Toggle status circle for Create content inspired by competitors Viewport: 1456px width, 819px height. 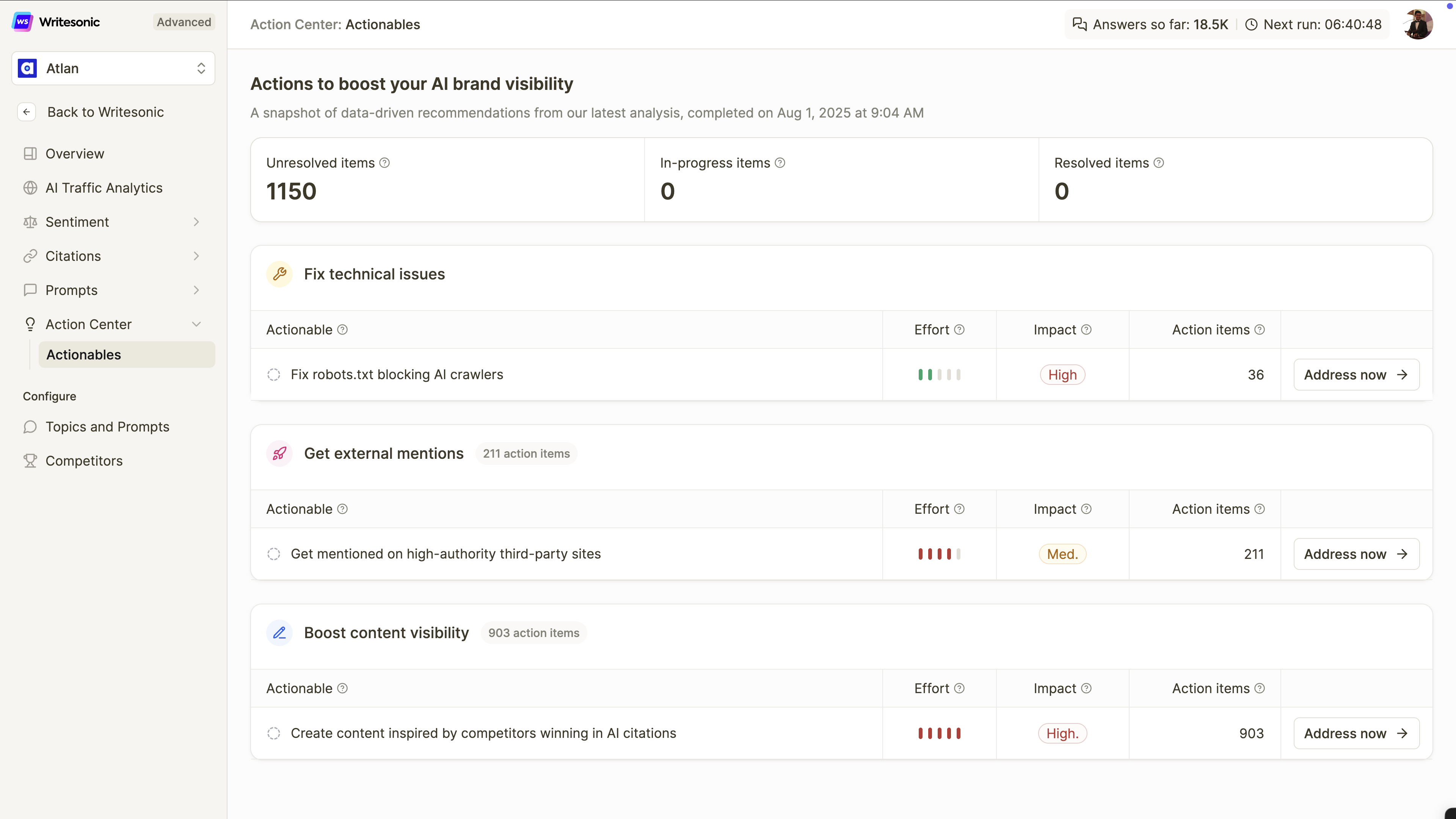[x=273, y=733]
